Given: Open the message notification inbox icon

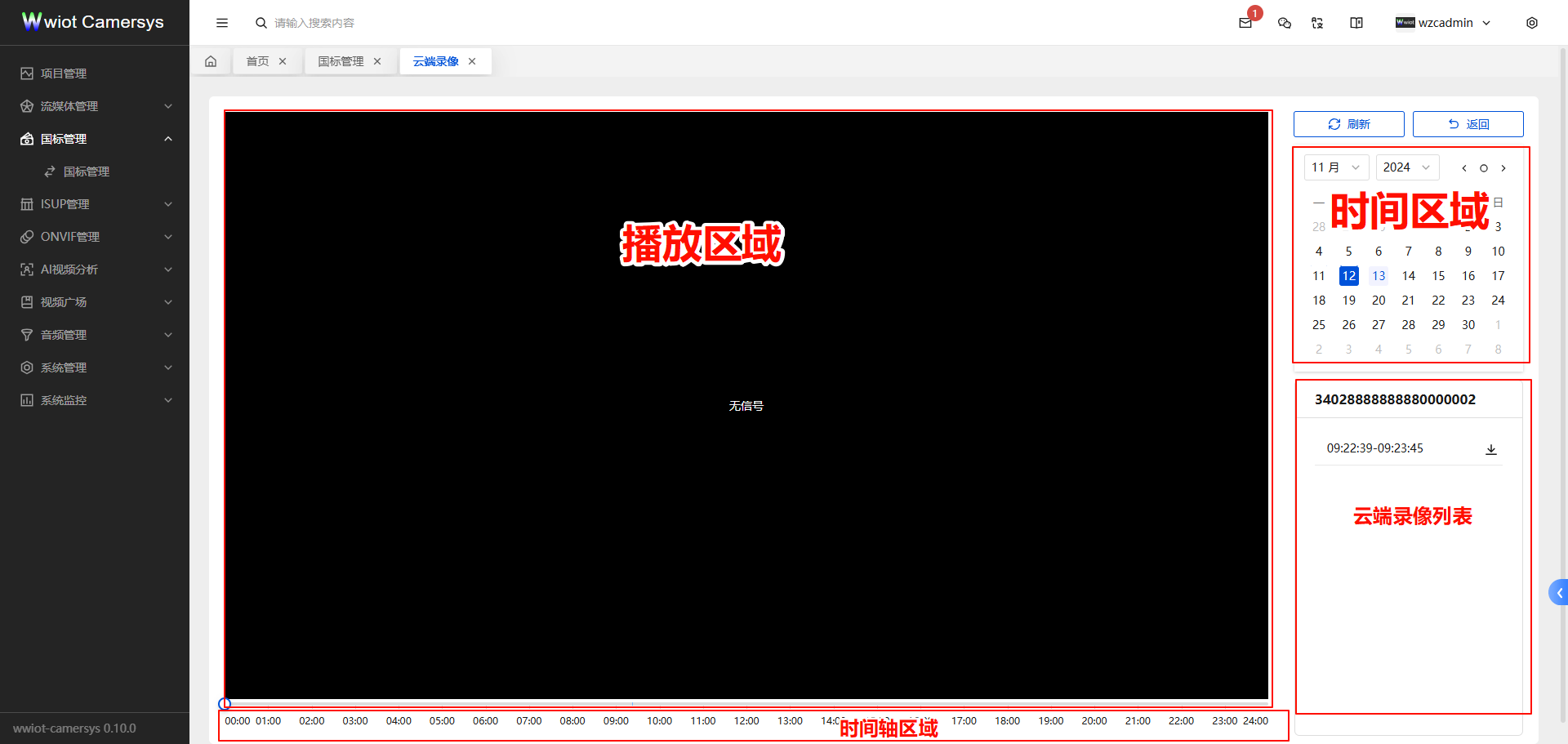Looking at the screenshot, I should point(1245,23).
